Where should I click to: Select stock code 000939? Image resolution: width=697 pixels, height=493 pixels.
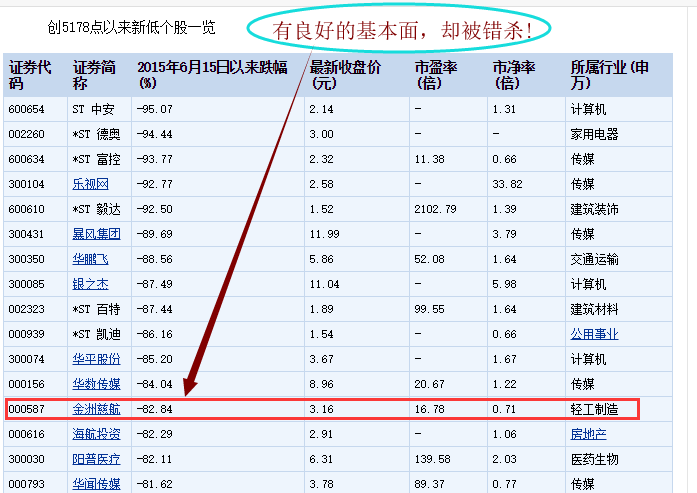[26, 334]
